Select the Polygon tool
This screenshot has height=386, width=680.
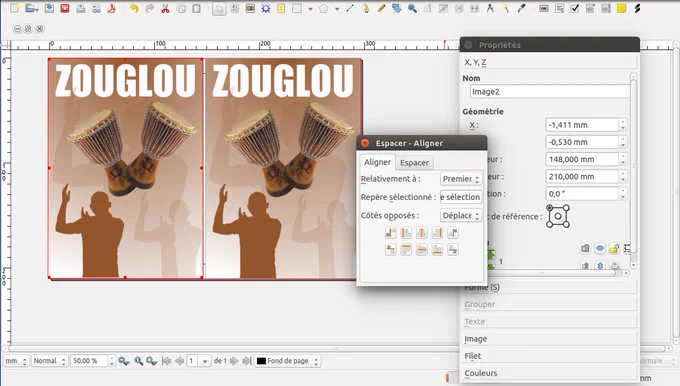(x=324, y=8)
